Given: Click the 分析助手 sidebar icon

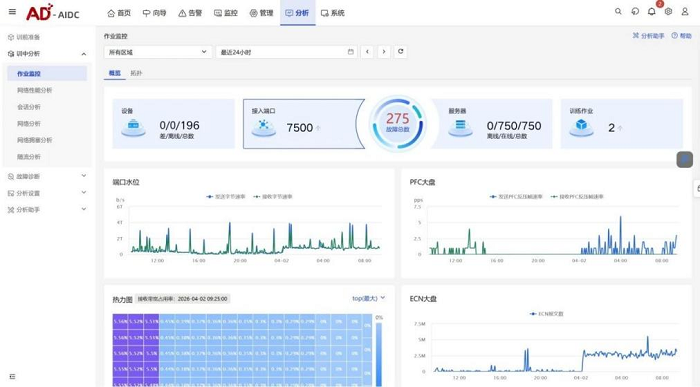Looking at the screenshot, I should click(11, 209).
